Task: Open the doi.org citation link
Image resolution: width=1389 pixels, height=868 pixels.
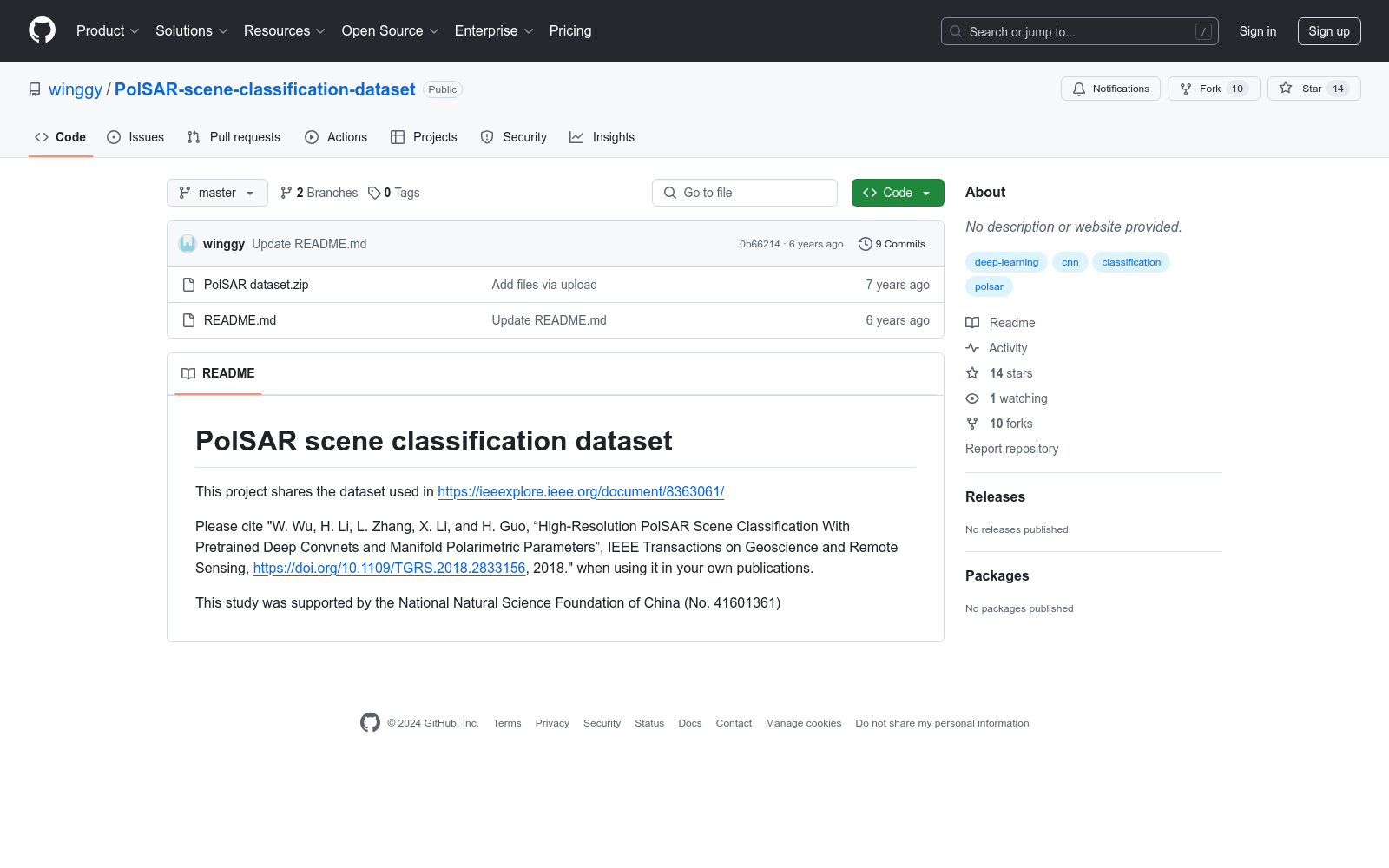Action: point(389,568)
